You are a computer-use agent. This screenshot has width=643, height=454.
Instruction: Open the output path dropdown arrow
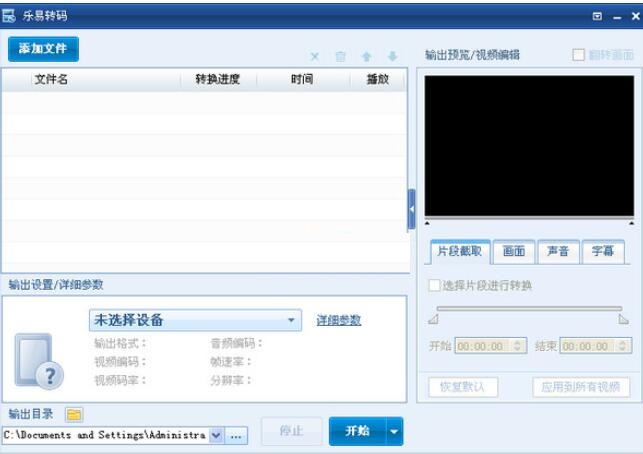[x=216, y=436]
